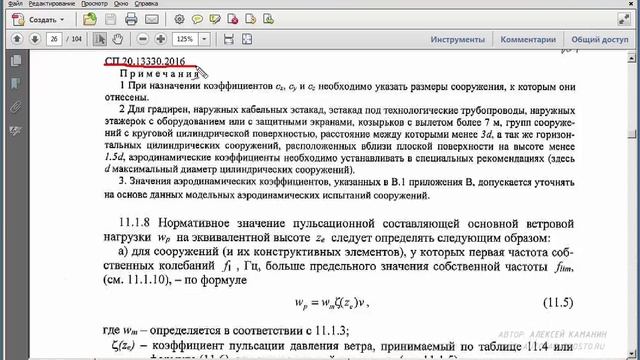This screenshot has height=360, width=640.
Task: Open the Комментарии pane
Action: (x=528, y=40)
